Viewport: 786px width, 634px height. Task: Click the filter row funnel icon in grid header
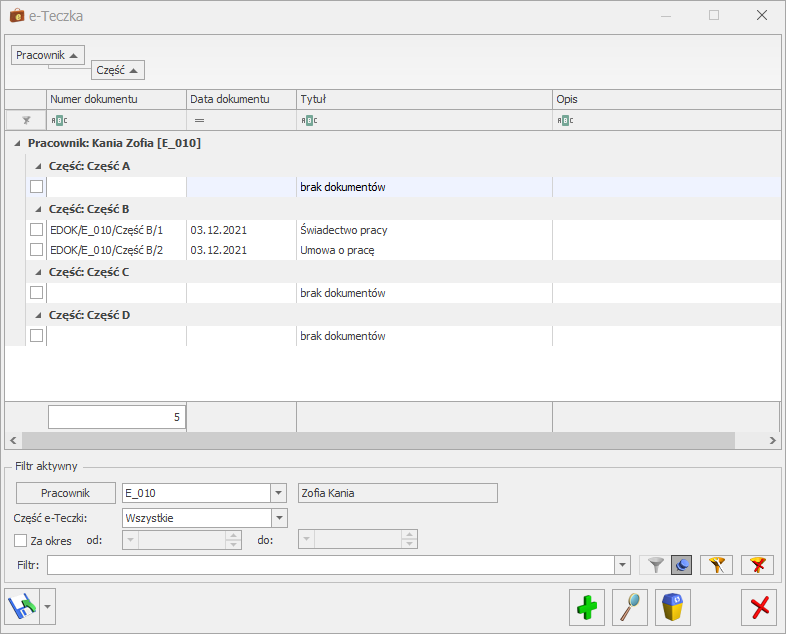tap(26, 120)
